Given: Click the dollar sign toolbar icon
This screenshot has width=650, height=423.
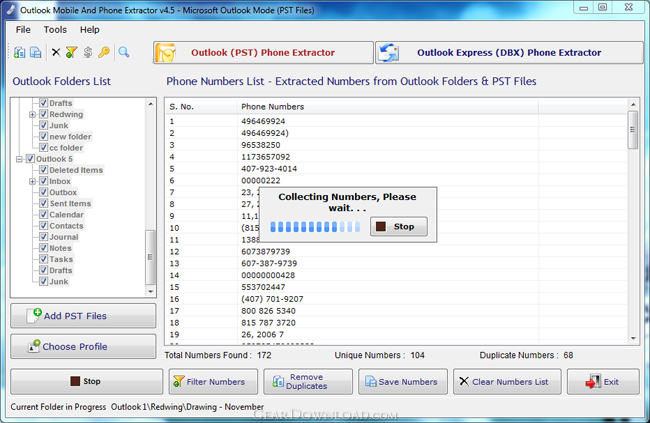Looking at the screenshot, I should (87, 52).
